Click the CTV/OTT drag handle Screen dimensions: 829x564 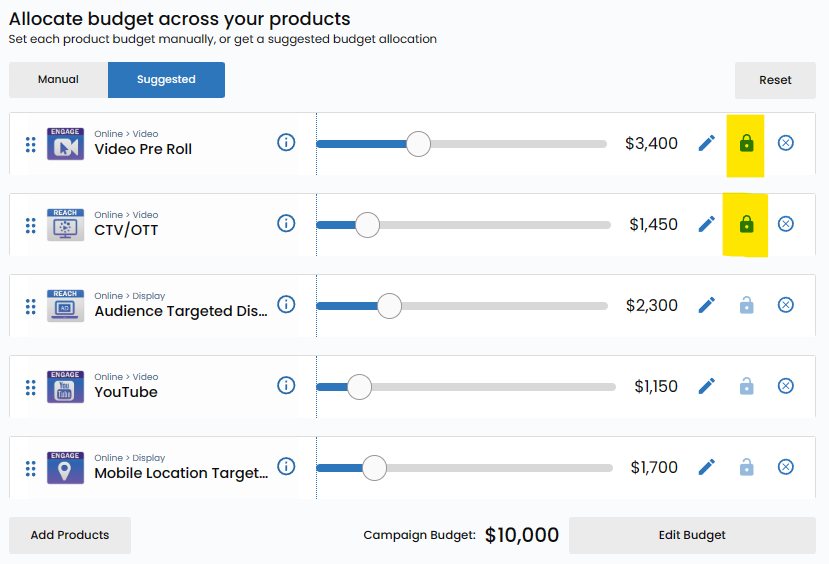click(x=30, y=224)
